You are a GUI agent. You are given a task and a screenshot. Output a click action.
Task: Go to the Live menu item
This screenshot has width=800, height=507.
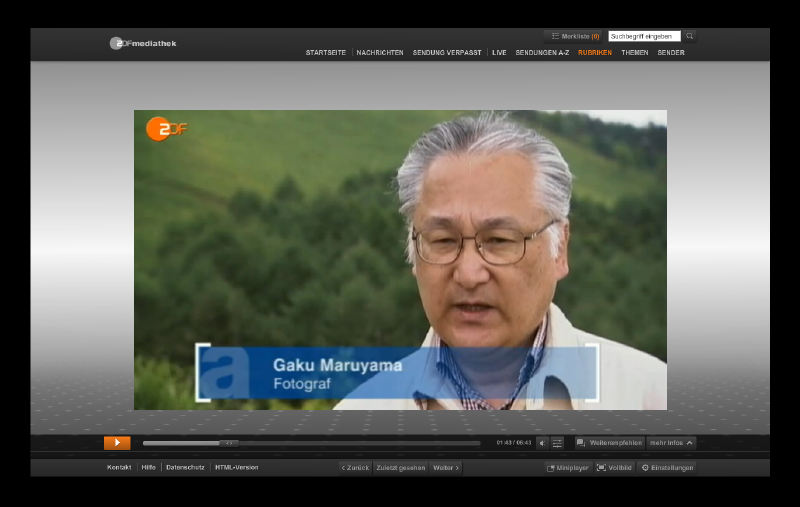click(x=499, y=53)
